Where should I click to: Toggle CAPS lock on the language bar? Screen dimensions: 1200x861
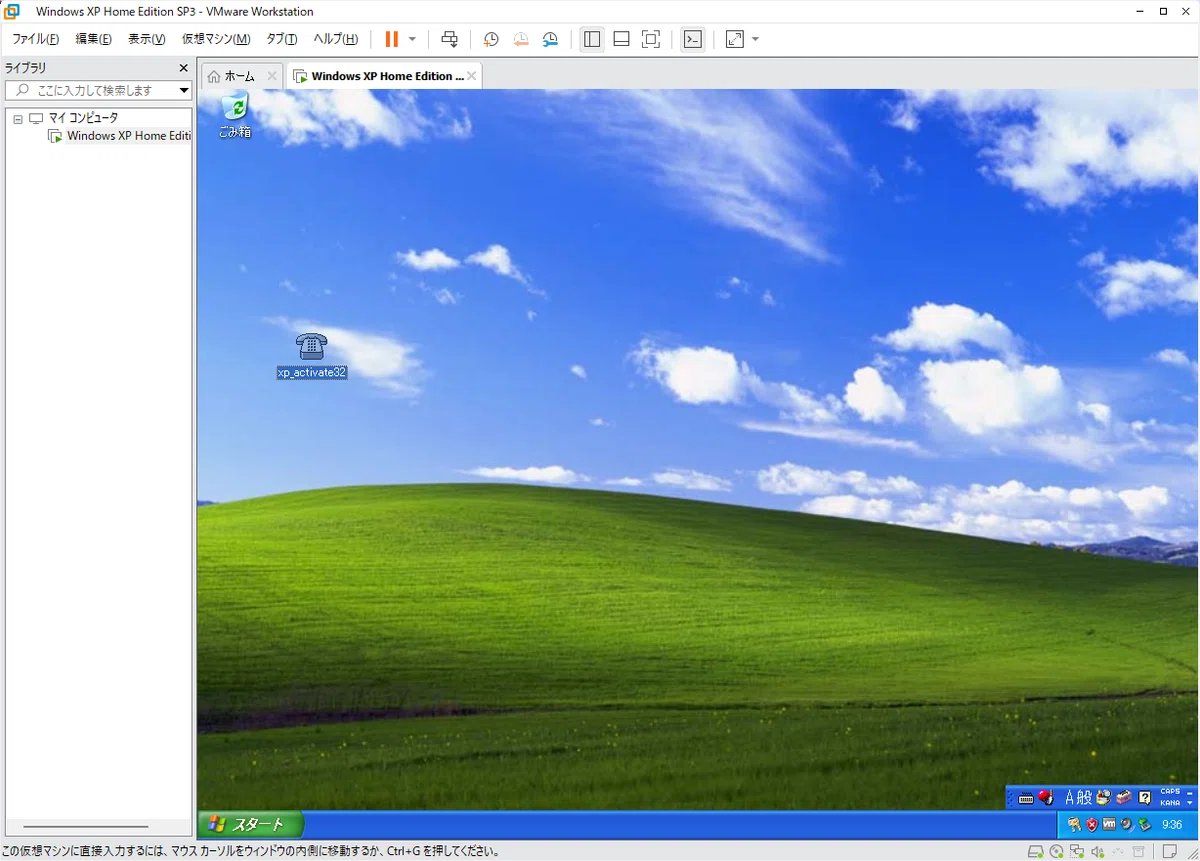tap(1170, 791)
